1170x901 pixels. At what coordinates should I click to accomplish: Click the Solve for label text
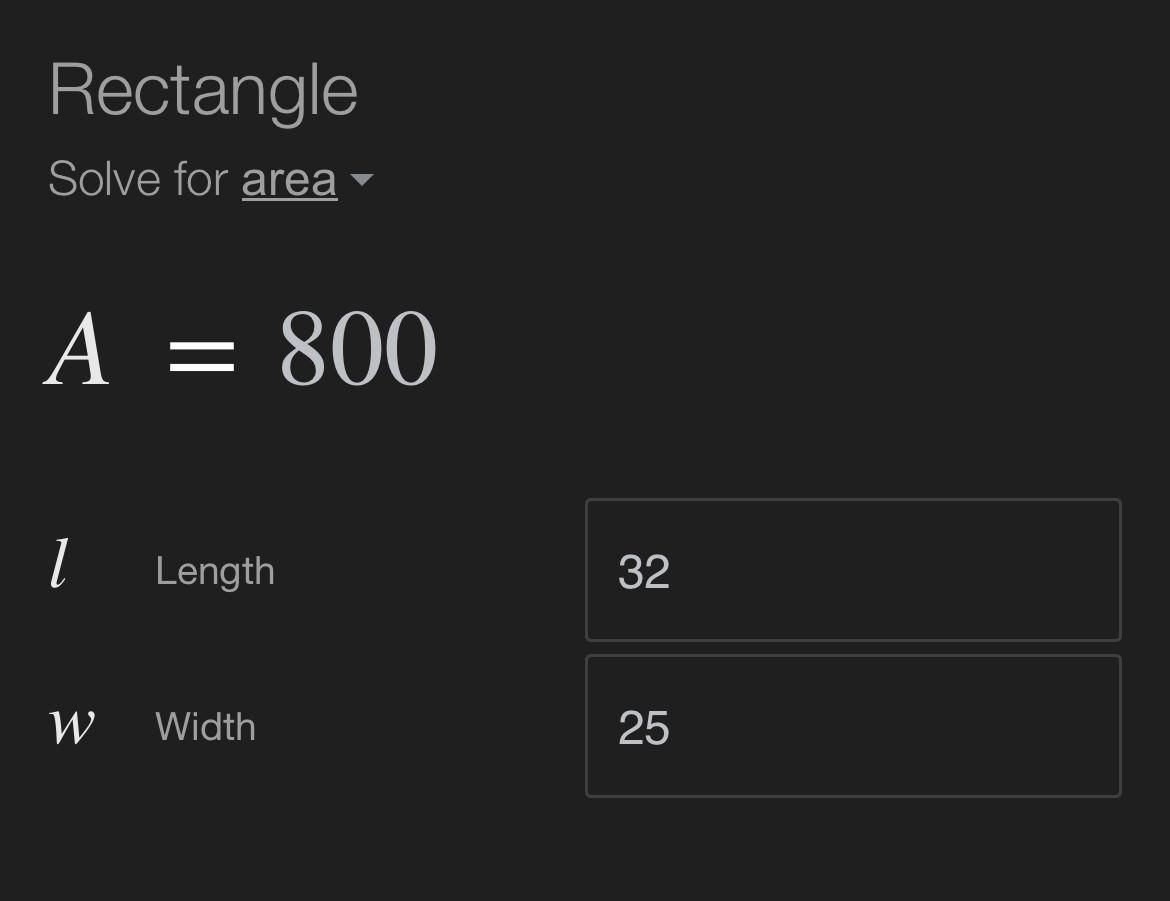click(139, 180)
